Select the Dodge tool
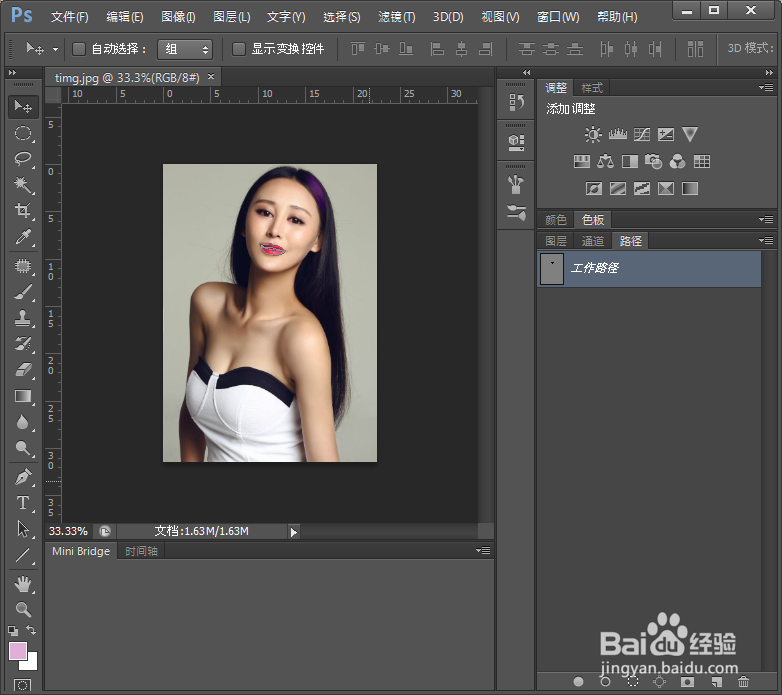The height and width of the screenshot is (695, 782). click(x=23, y=448)
